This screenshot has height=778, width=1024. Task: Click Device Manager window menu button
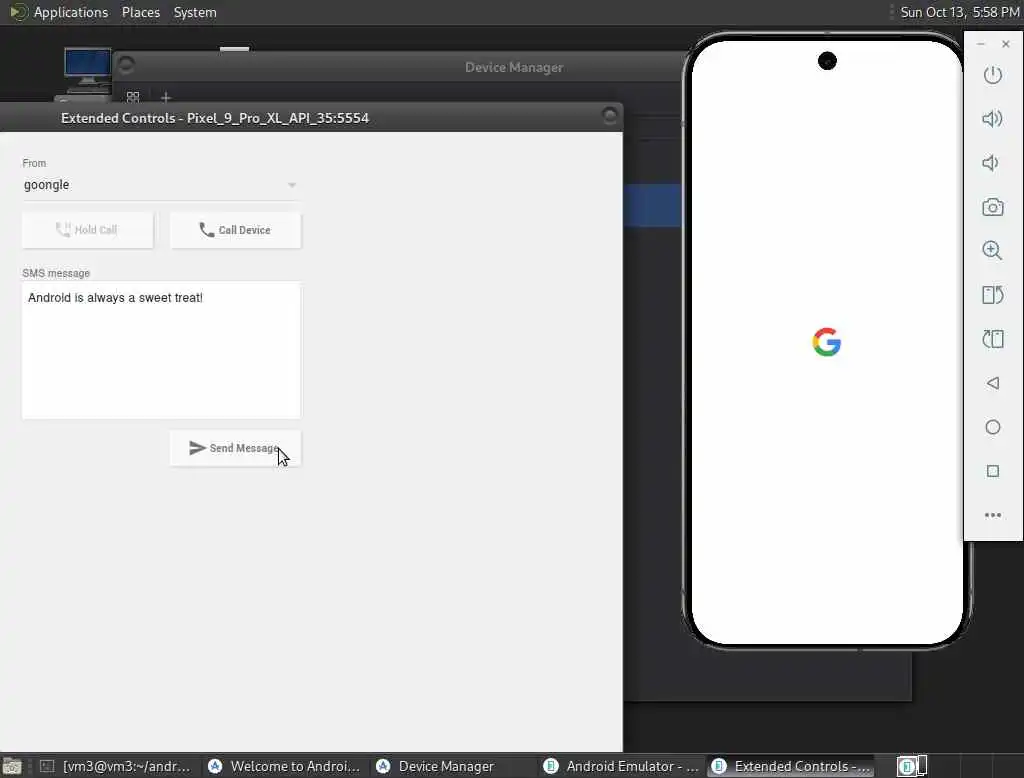point(126,65)
